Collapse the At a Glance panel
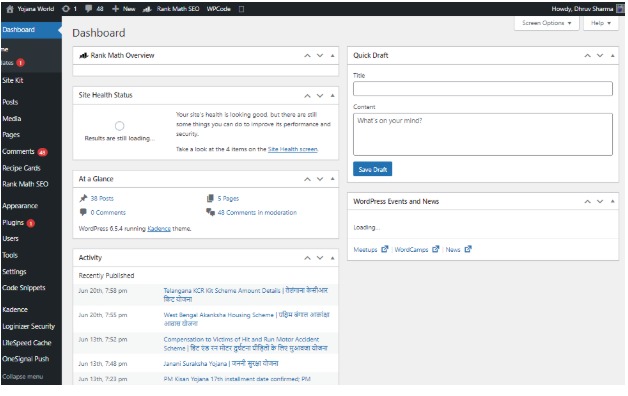This screenshot has height=396, width=628. (332, 179)
